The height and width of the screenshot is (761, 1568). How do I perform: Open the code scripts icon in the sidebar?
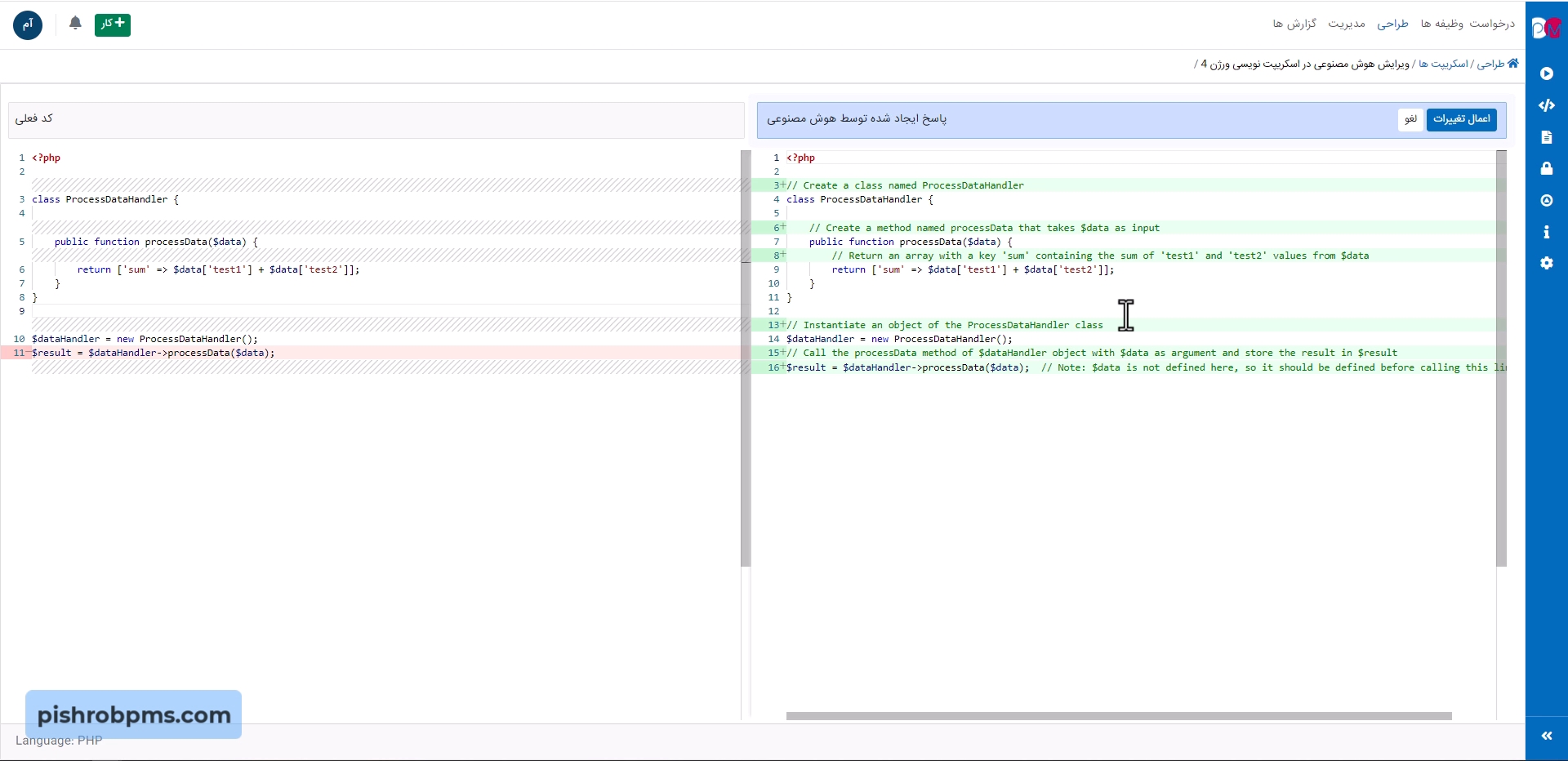[x=1546, y=105]
